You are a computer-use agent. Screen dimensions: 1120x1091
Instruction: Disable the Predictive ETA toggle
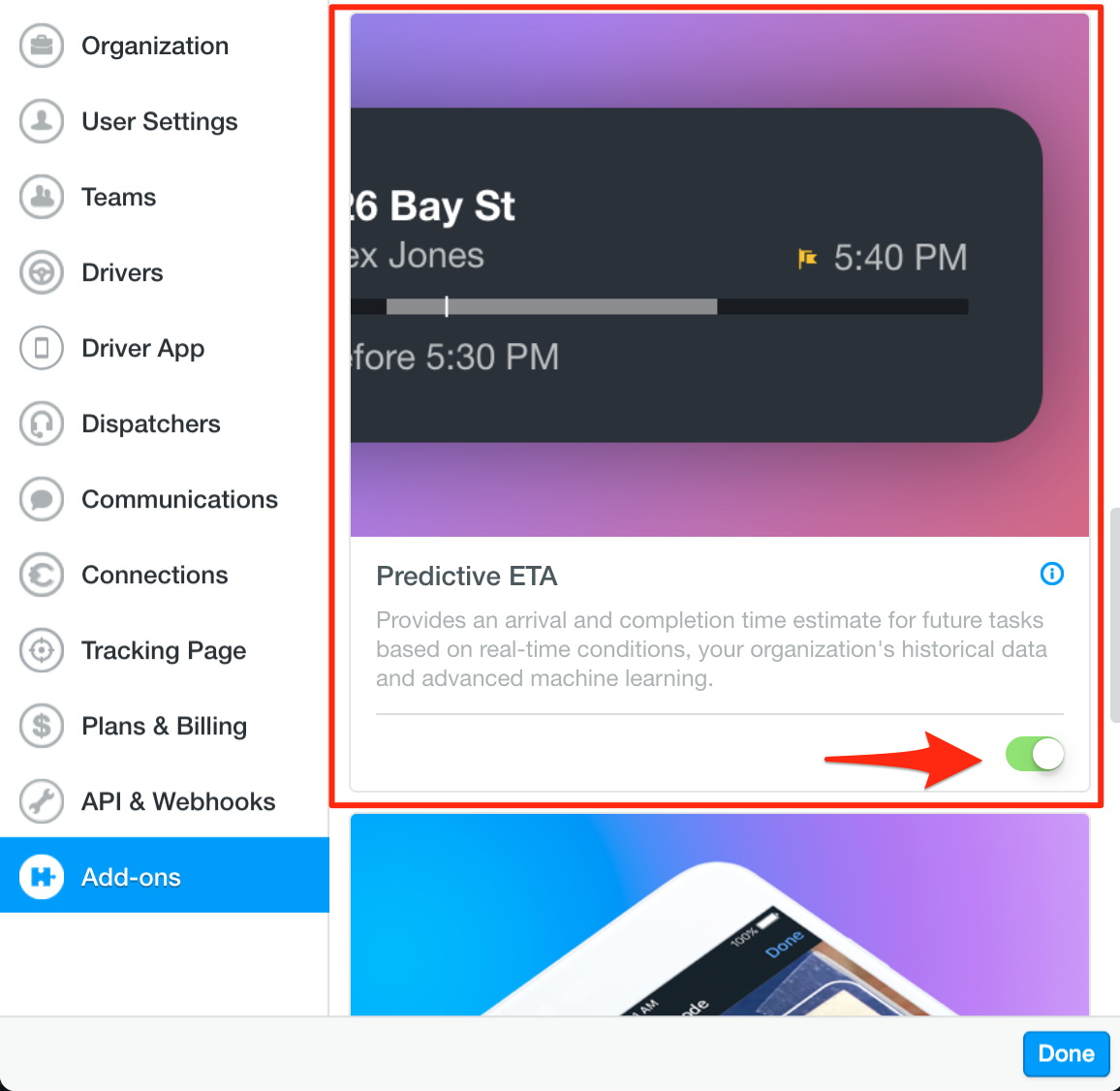(x=1035, y=754)
